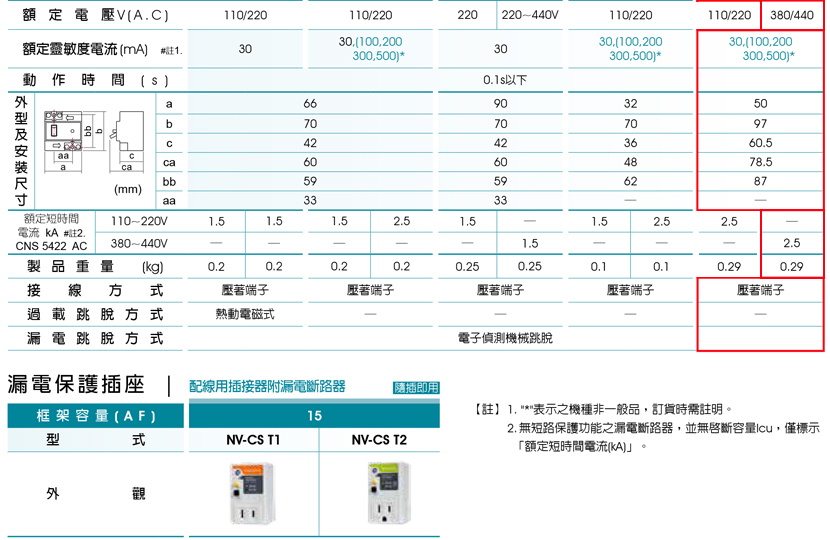Screen dimensions: 830x540
Task: Click the 220~440V voltage cell
Action: pyautogui.click(x=530, y=15)
